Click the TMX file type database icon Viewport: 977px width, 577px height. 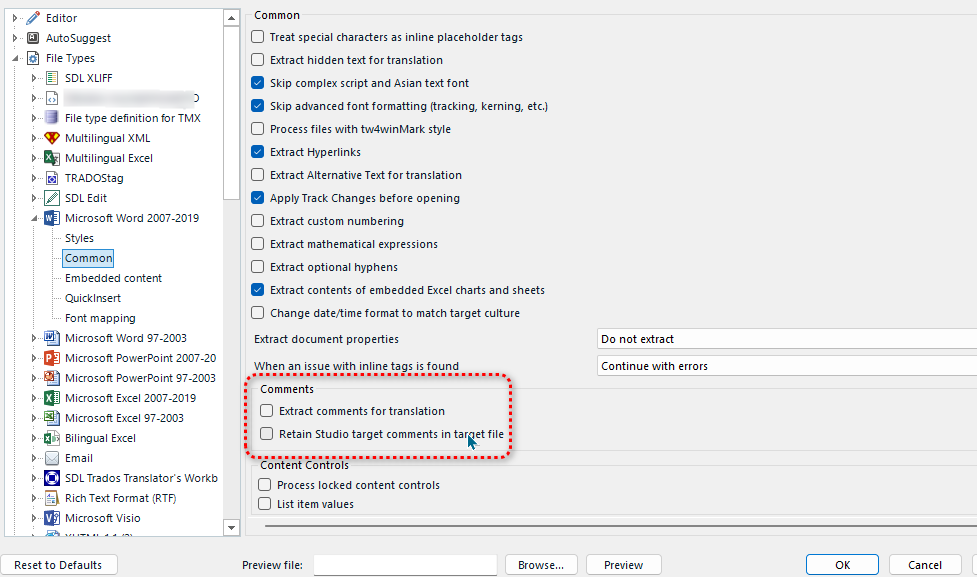[x=52, y=118]
